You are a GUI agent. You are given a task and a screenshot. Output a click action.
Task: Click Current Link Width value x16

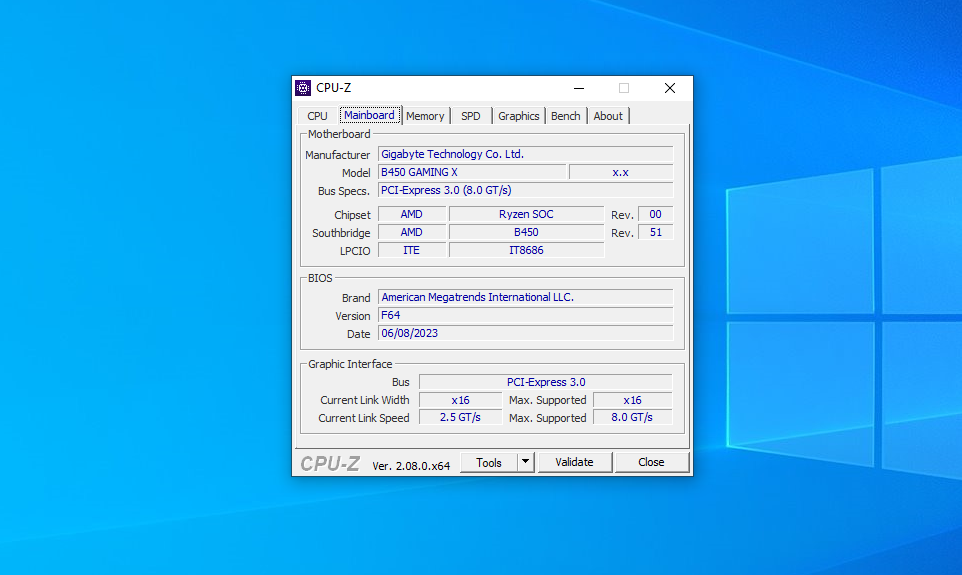460,400
